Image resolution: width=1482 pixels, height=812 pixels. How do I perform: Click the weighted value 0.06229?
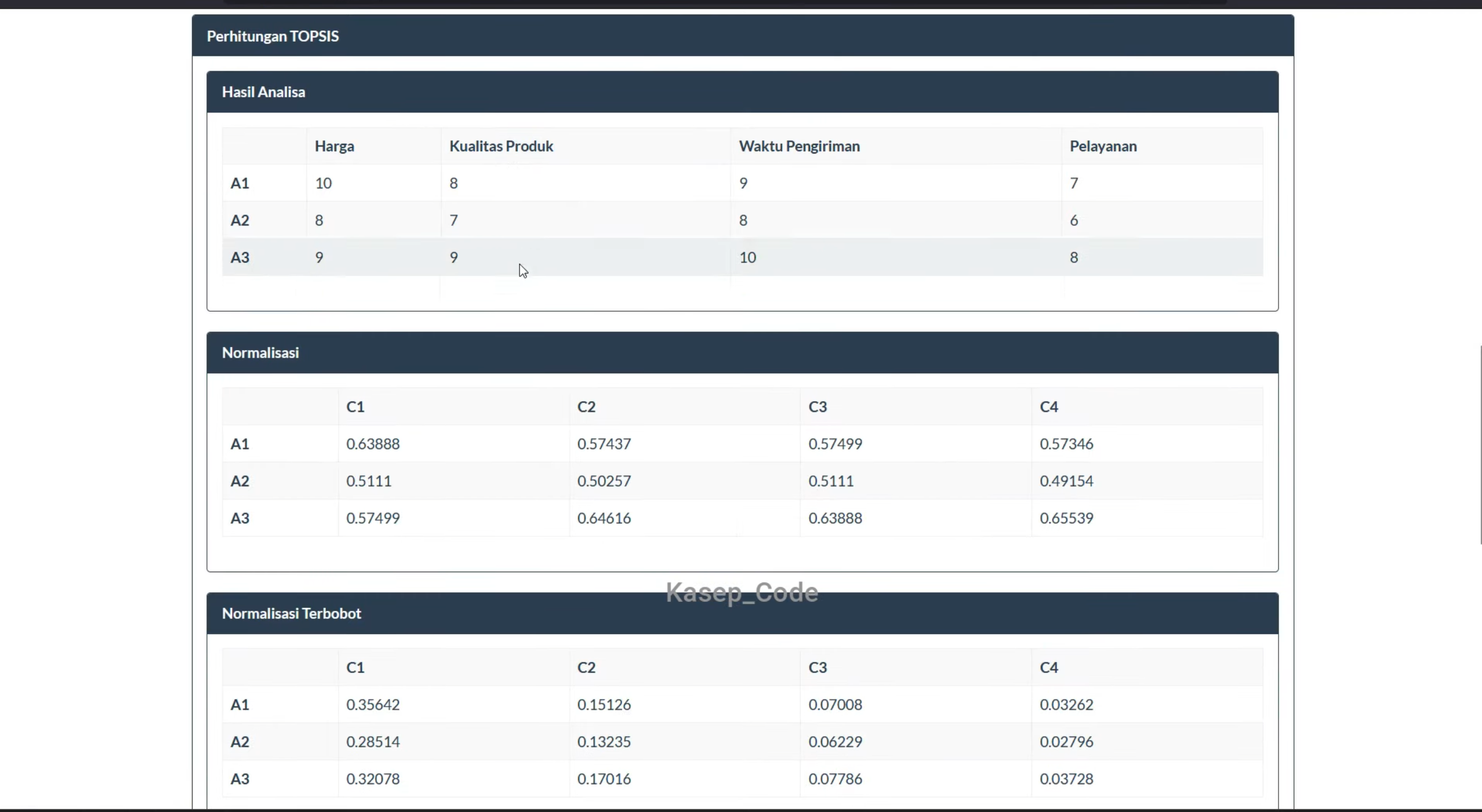point(835,742)
